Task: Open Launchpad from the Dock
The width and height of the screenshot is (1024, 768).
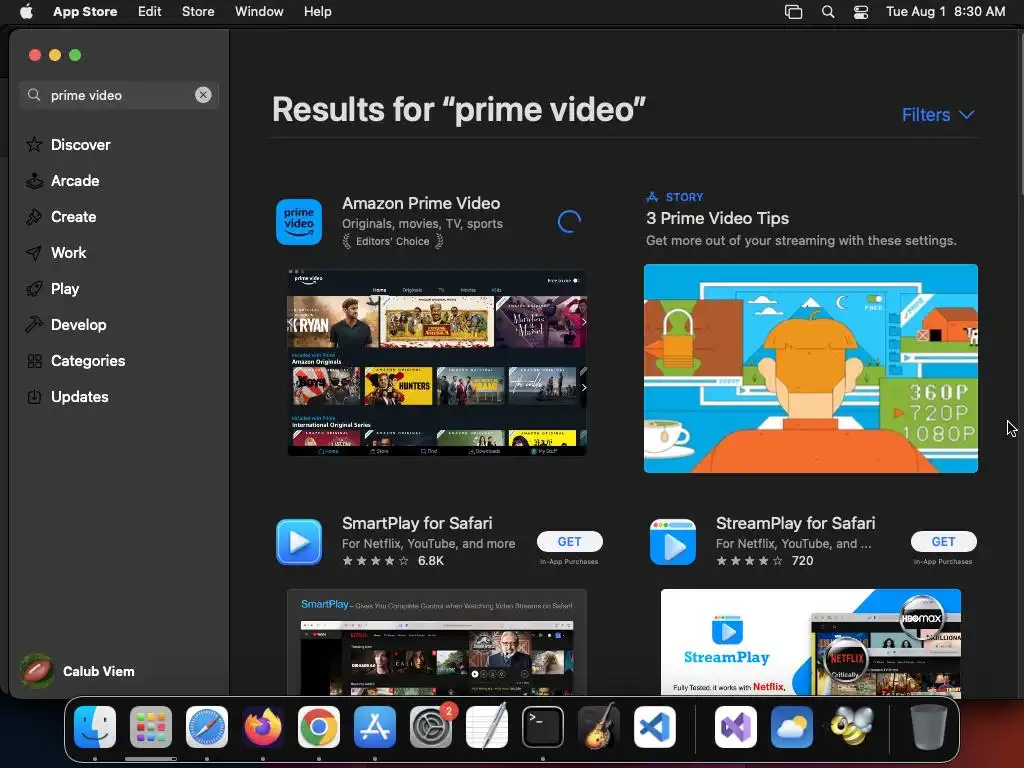Action: pyautogui.click(x=151, y=727)
